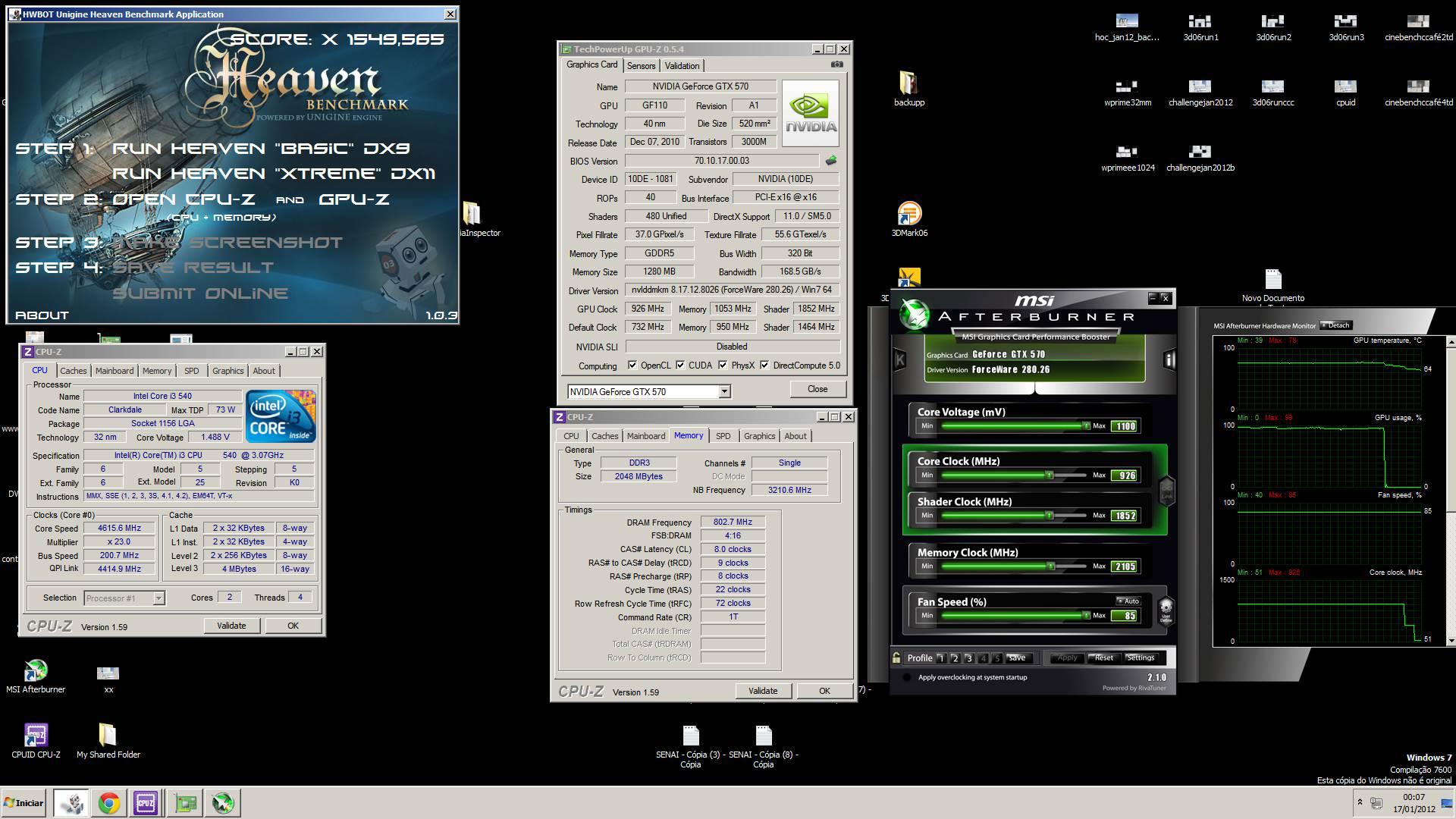Click the fan User Define gear icon

1166,610
